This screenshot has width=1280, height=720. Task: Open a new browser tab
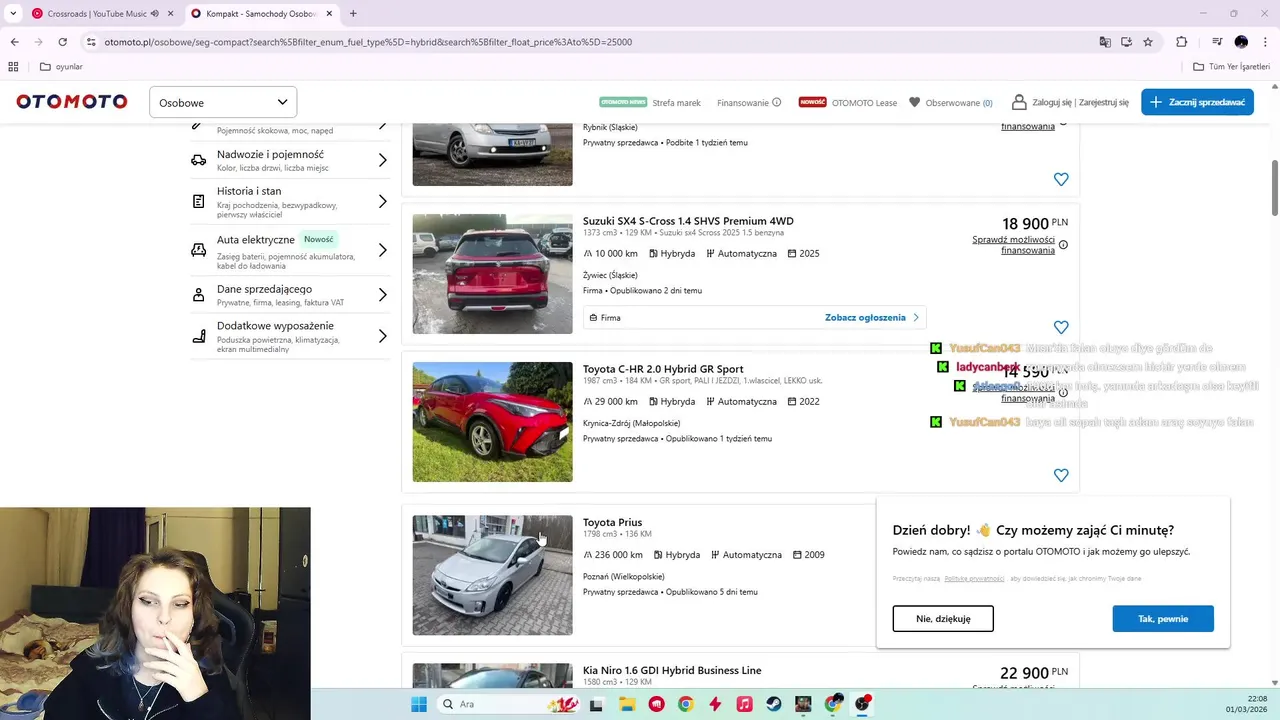[353, 14]
